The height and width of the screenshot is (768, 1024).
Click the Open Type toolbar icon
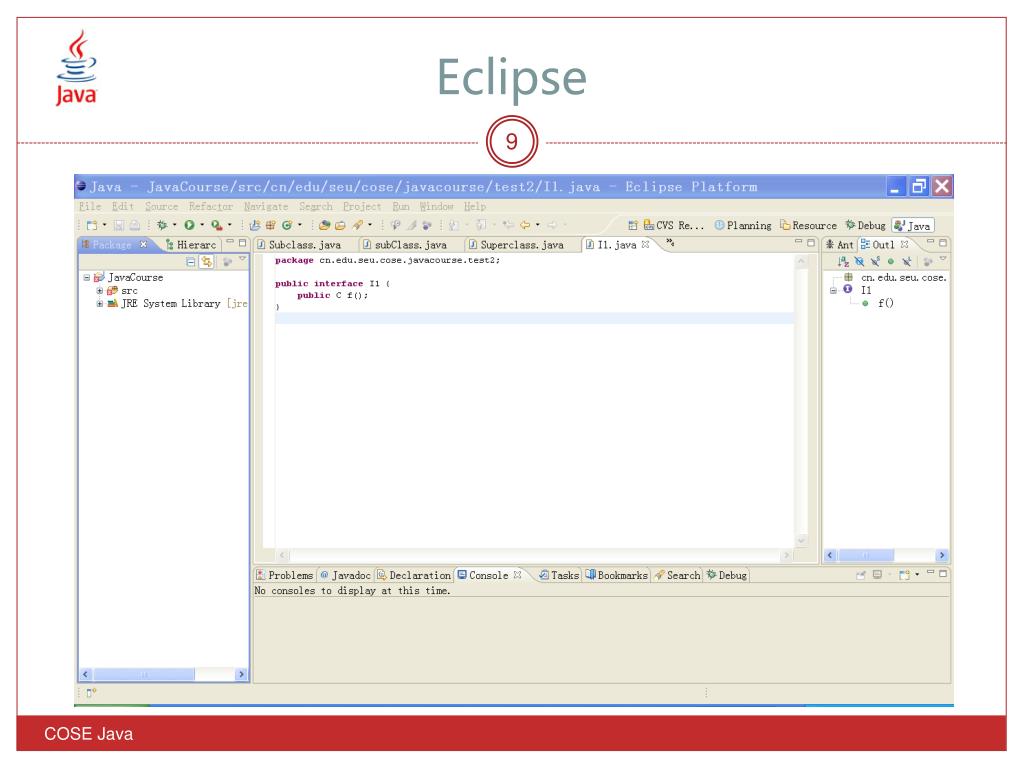(324, 225)
